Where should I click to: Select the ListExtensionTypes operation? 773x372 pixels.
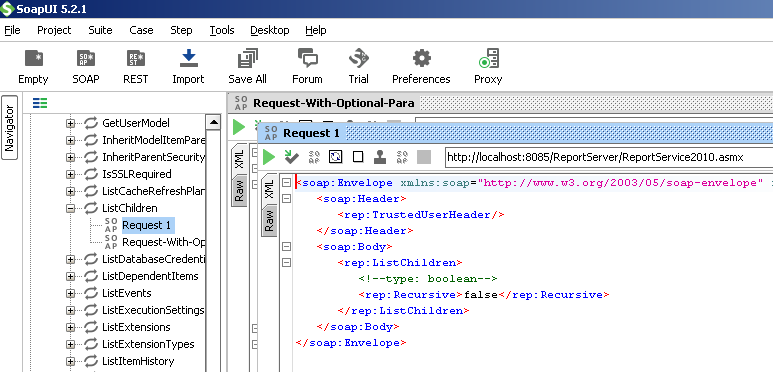pyautogui.click(x=148, y=344)
